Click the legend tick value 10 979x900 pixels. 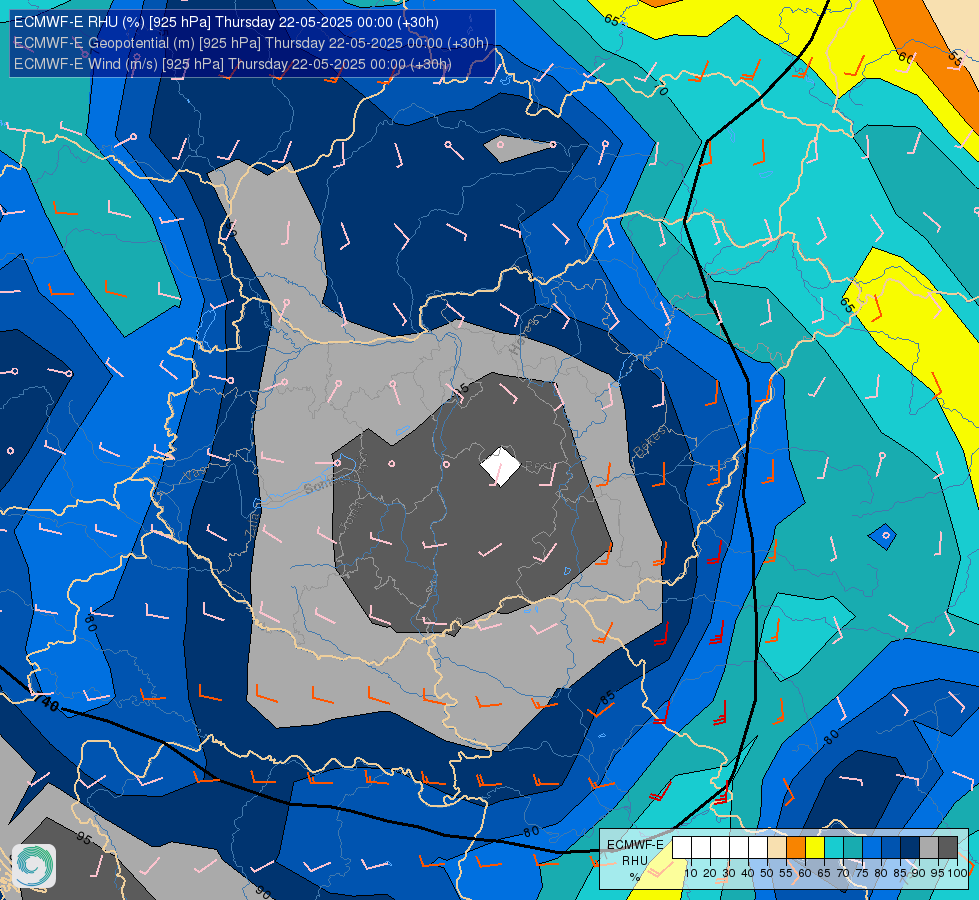point(691,873)
